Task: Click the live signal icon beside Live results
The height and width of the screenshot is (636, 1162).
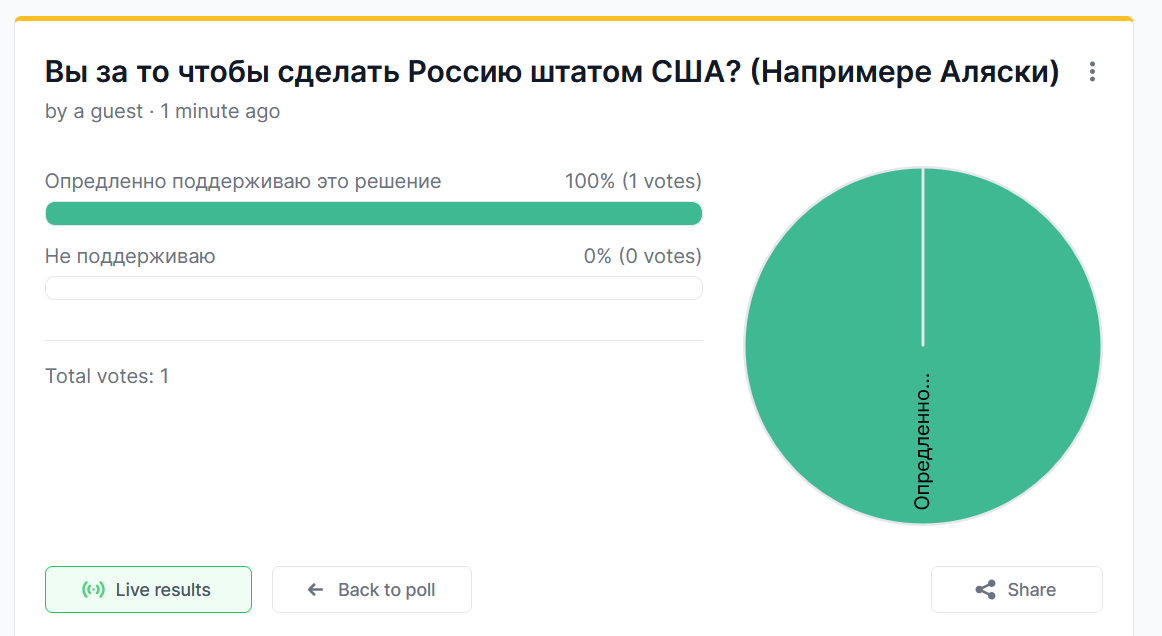Action: click(93, 590)
